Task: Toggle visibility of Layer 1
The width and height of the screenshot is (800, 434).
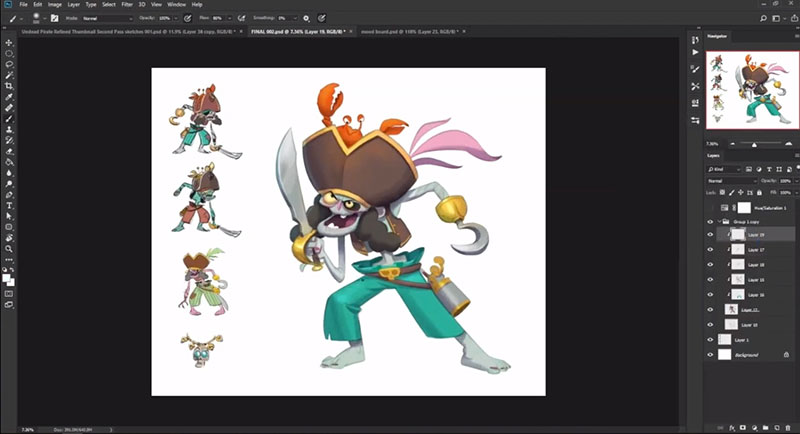Action: (710, 340)
